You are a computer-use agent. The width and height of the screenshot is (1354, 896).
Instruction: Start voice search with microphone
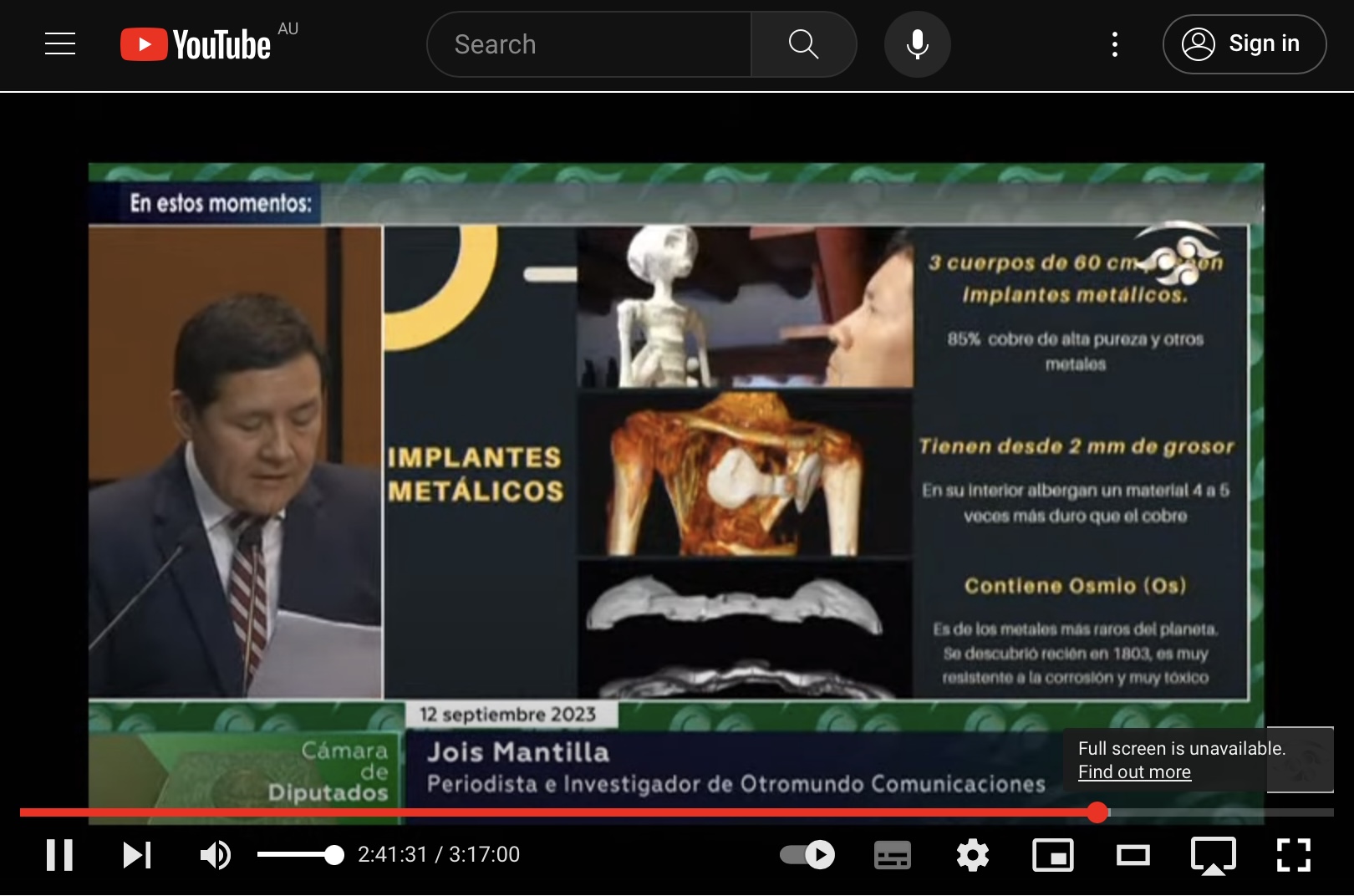918,44
